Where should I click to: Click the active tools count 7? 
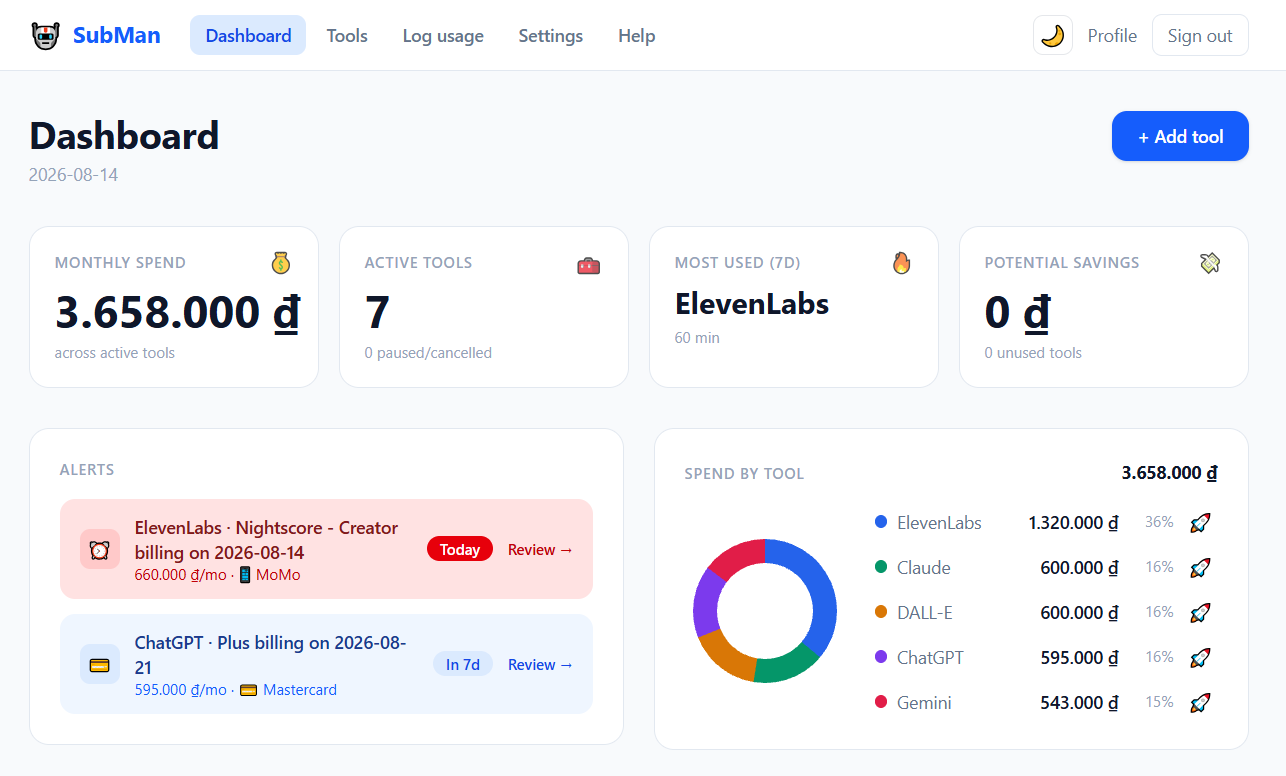377,312
